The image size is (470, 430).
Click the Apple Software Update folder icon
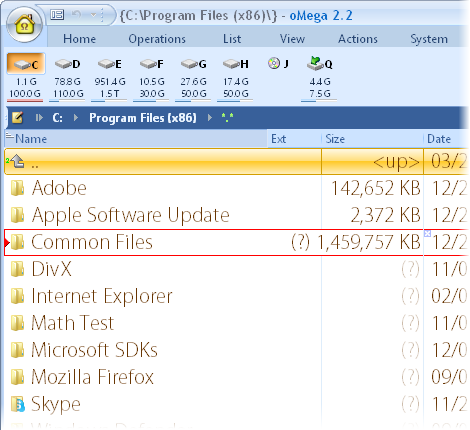pyautogui.click(x=17, y=215)
